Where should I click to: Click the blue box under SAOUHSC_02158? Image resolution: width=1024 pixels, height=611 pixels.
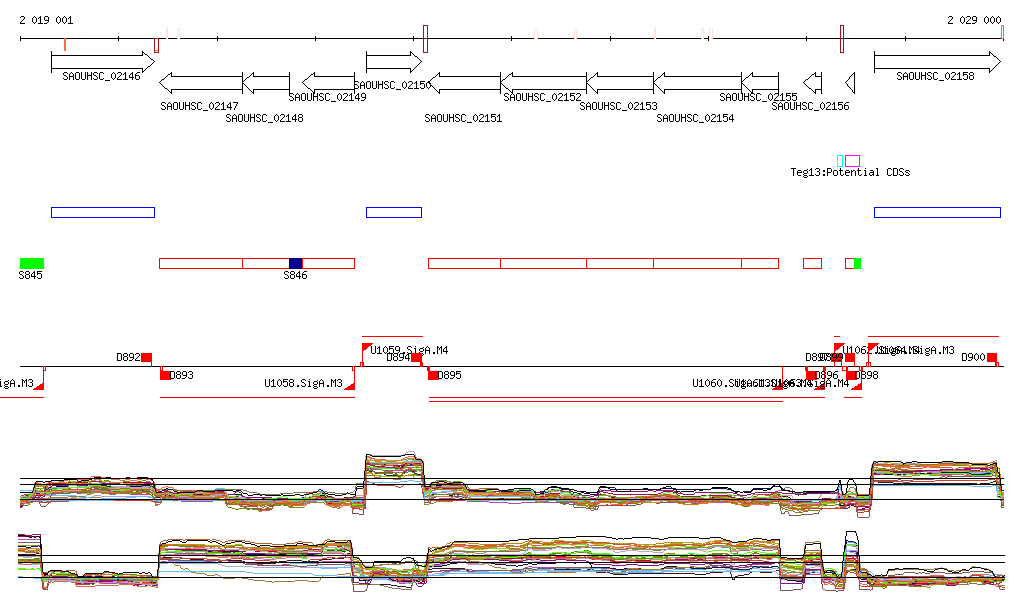click(x=937, y=212)
